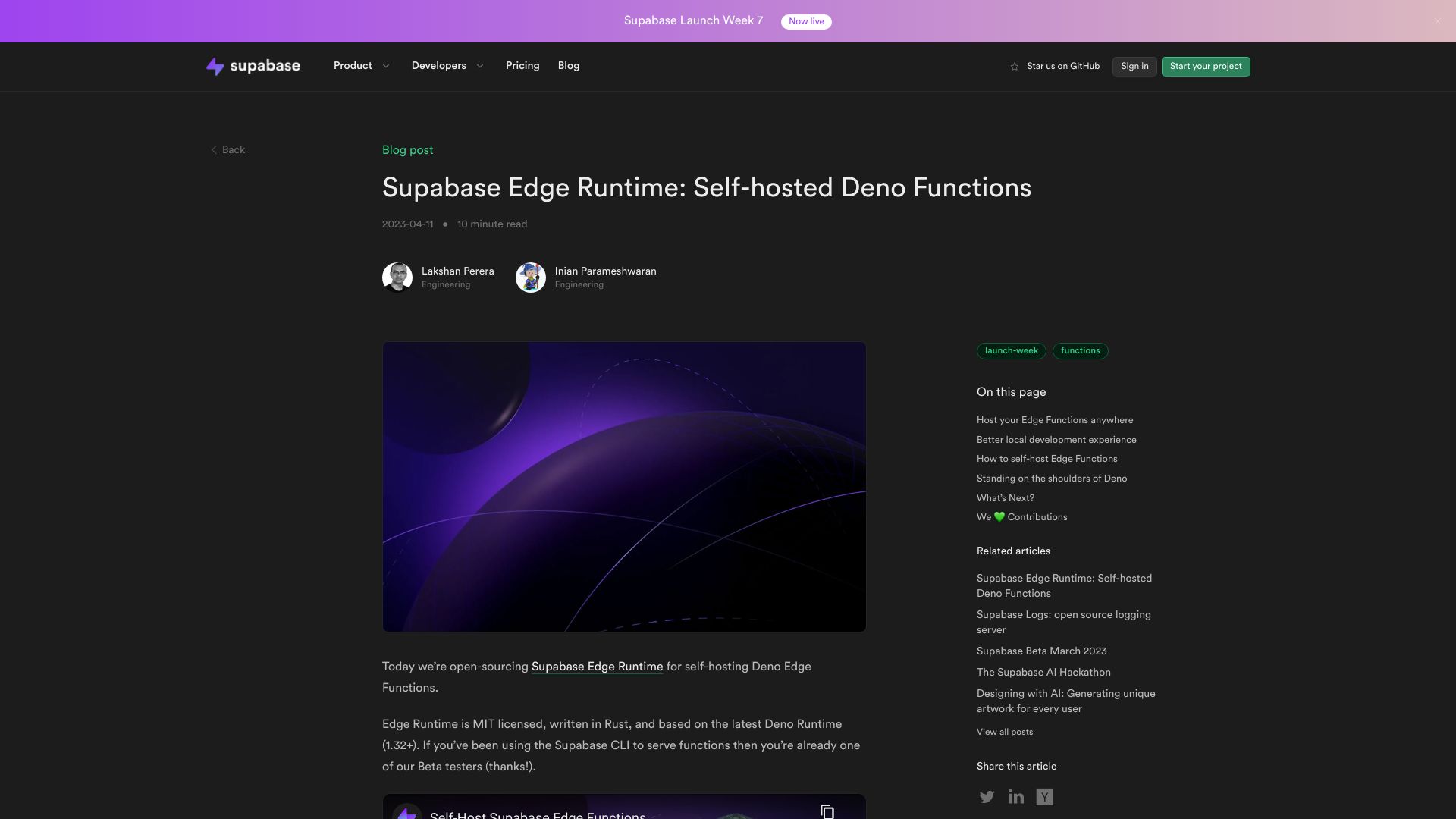This screenshot has height=819, width=1456.
Task: Open The Supabase AI Hackathon article
Action: pos(1043,673)
